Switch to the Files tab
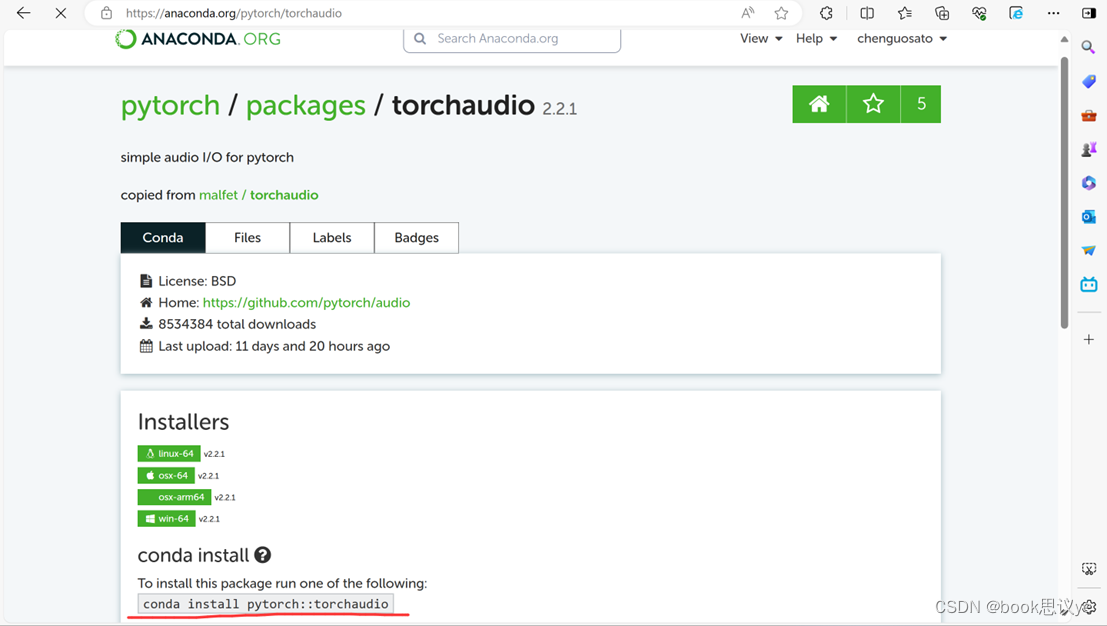This screenshot has width=1107, height=626. pos(247,238)
